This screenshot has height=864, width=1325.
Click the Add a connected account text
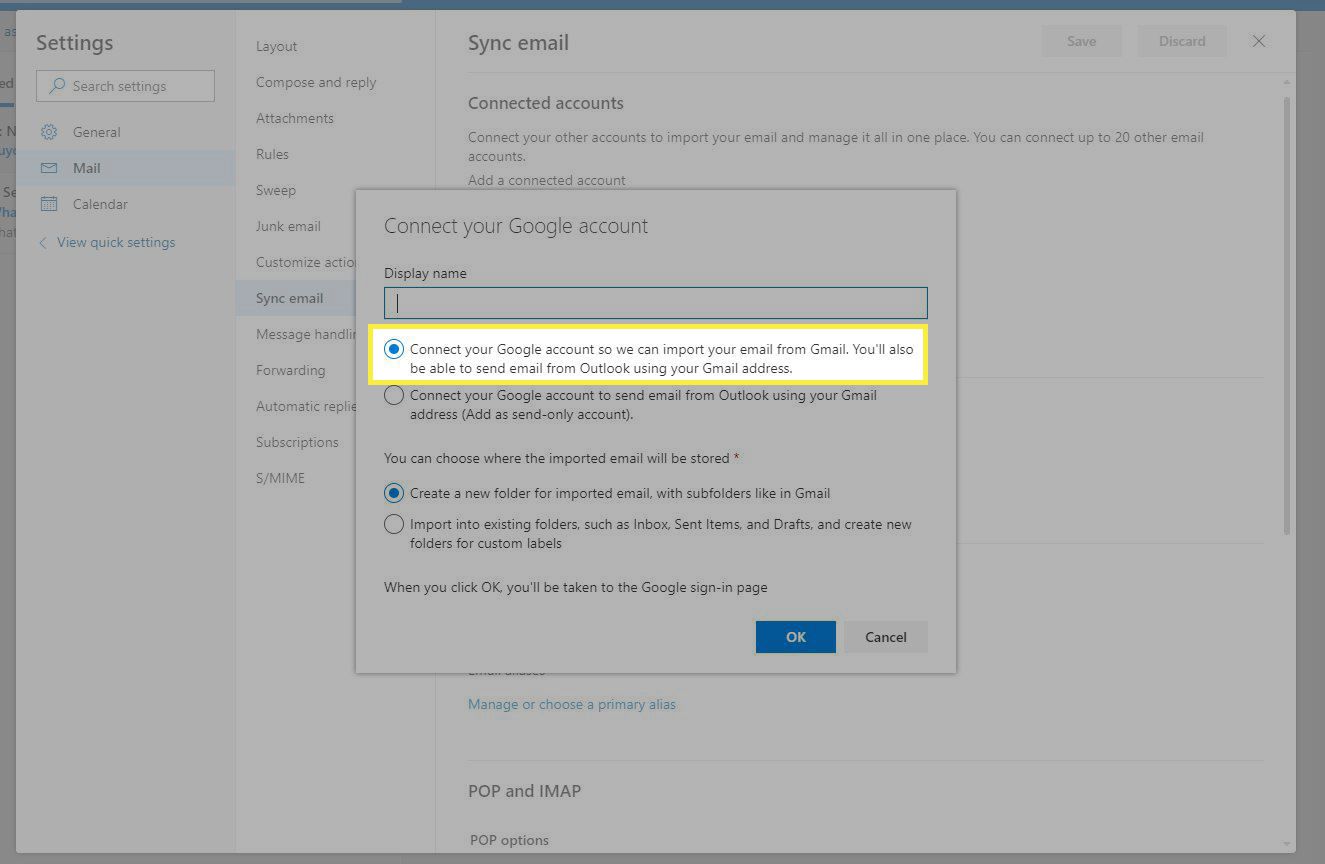(x=547, y=180)
